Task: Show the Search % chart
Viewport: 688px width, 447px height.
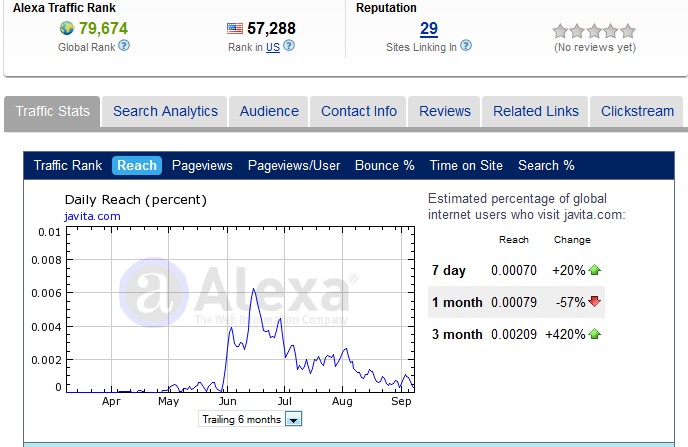Action: click(x=546, y=165)
